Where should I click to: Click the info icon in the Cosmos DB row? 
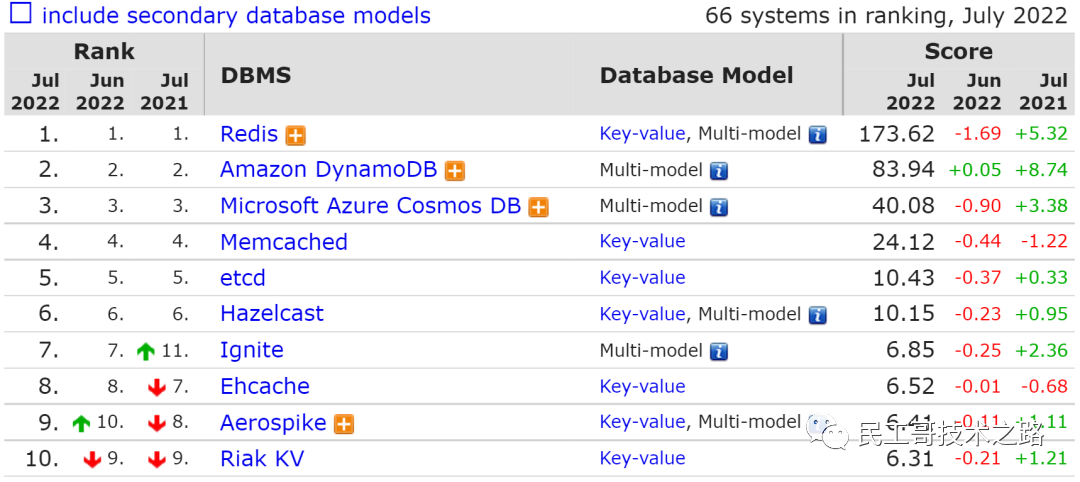coord(719,207)
